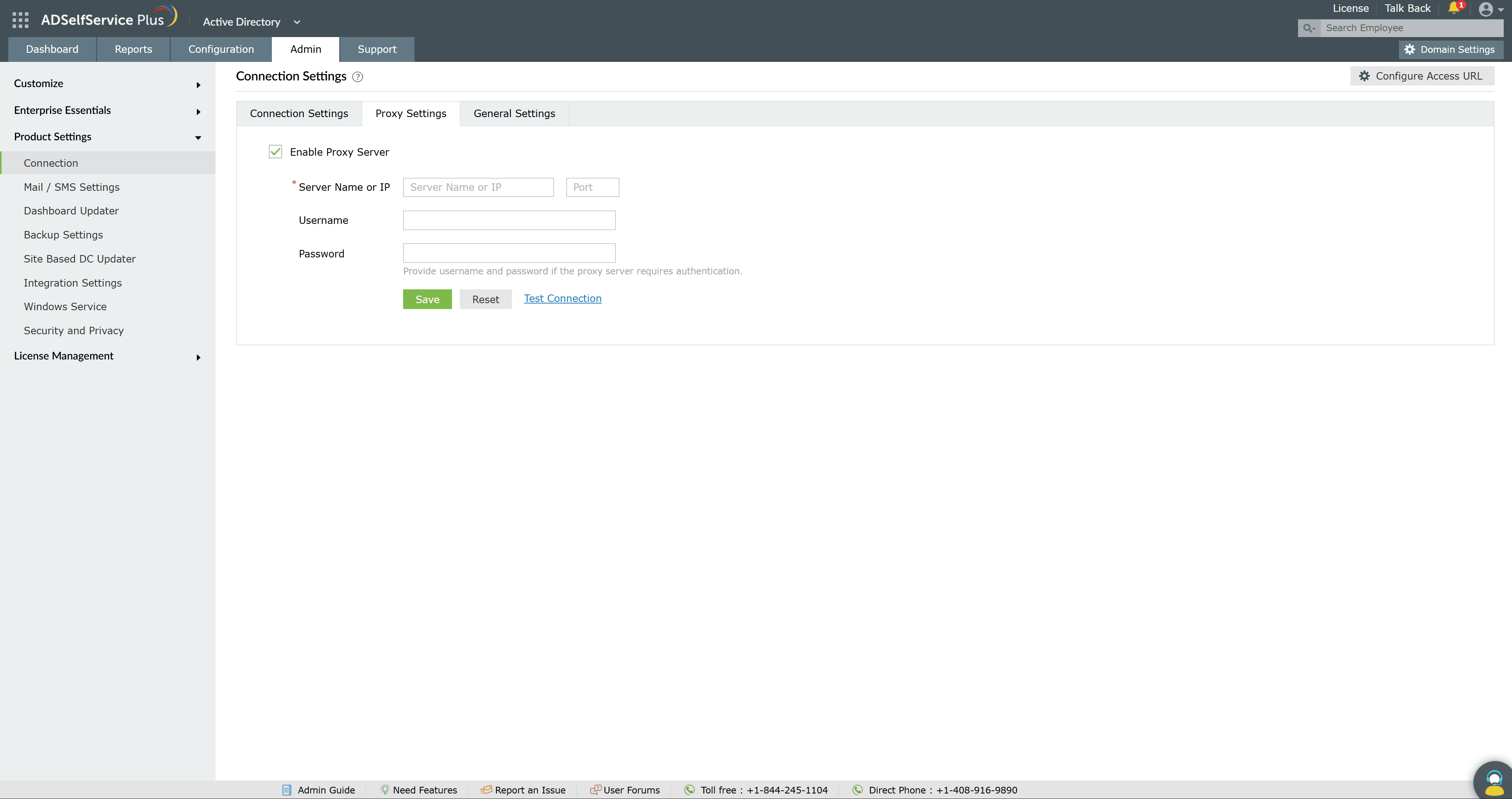The image size is (1512, 799).
Task: Click the Toll free phone icon
Action: [x=690, y=790]
